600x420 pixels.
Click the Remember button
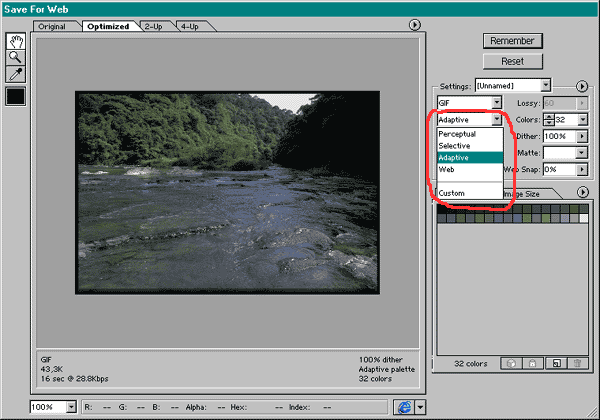coord(512,41)
